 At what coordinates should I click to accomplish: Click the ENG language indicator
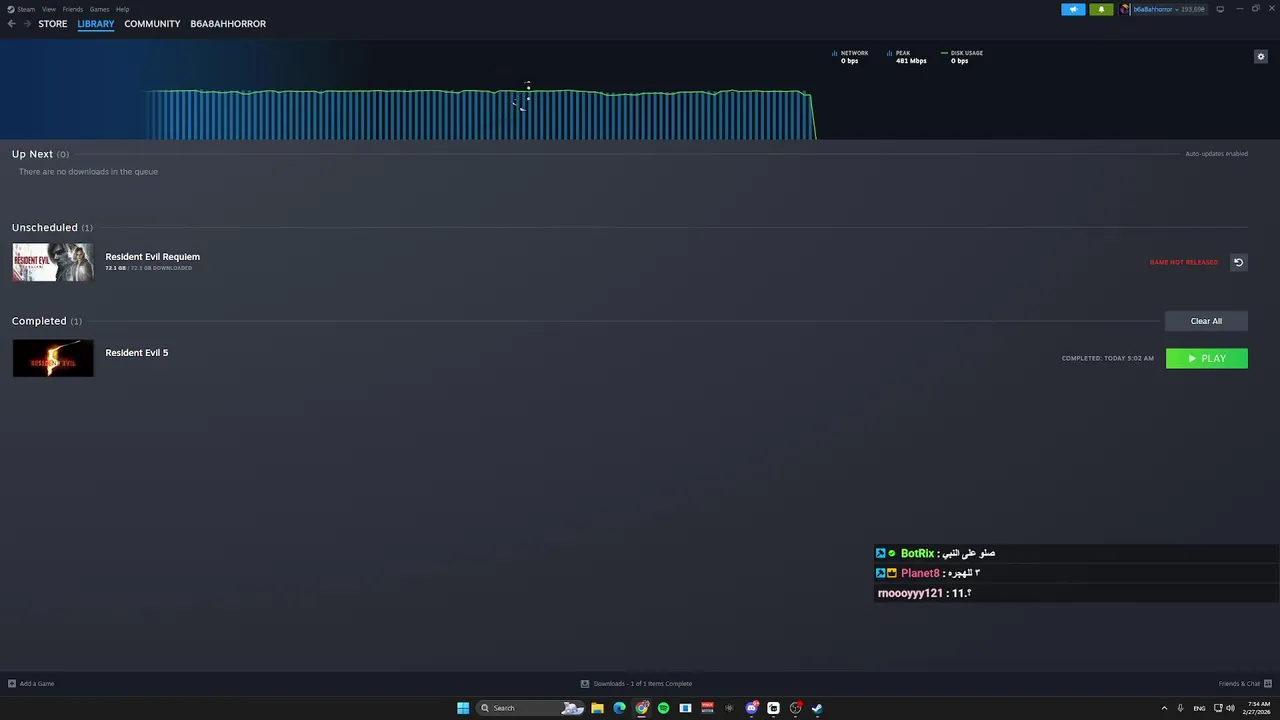[x=1199, y=708]
